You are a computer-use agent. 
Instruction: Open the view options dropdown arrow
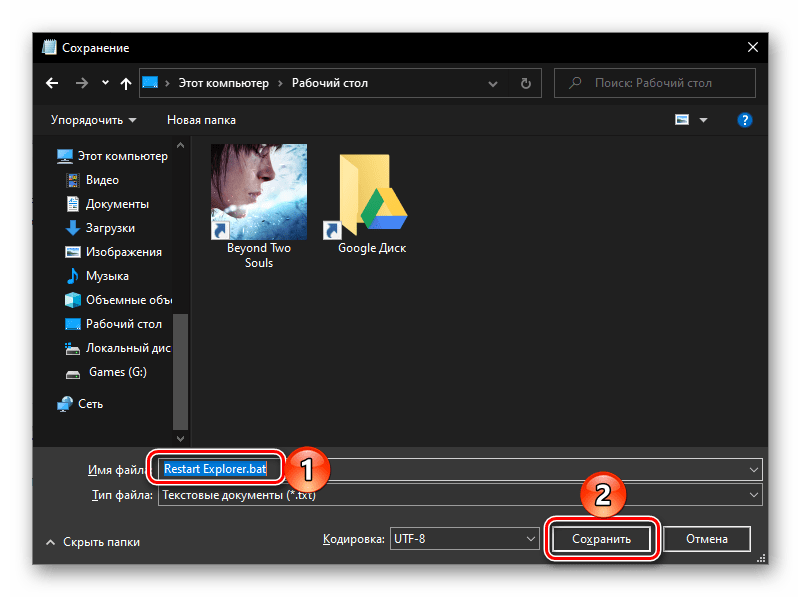pos(703,120)
